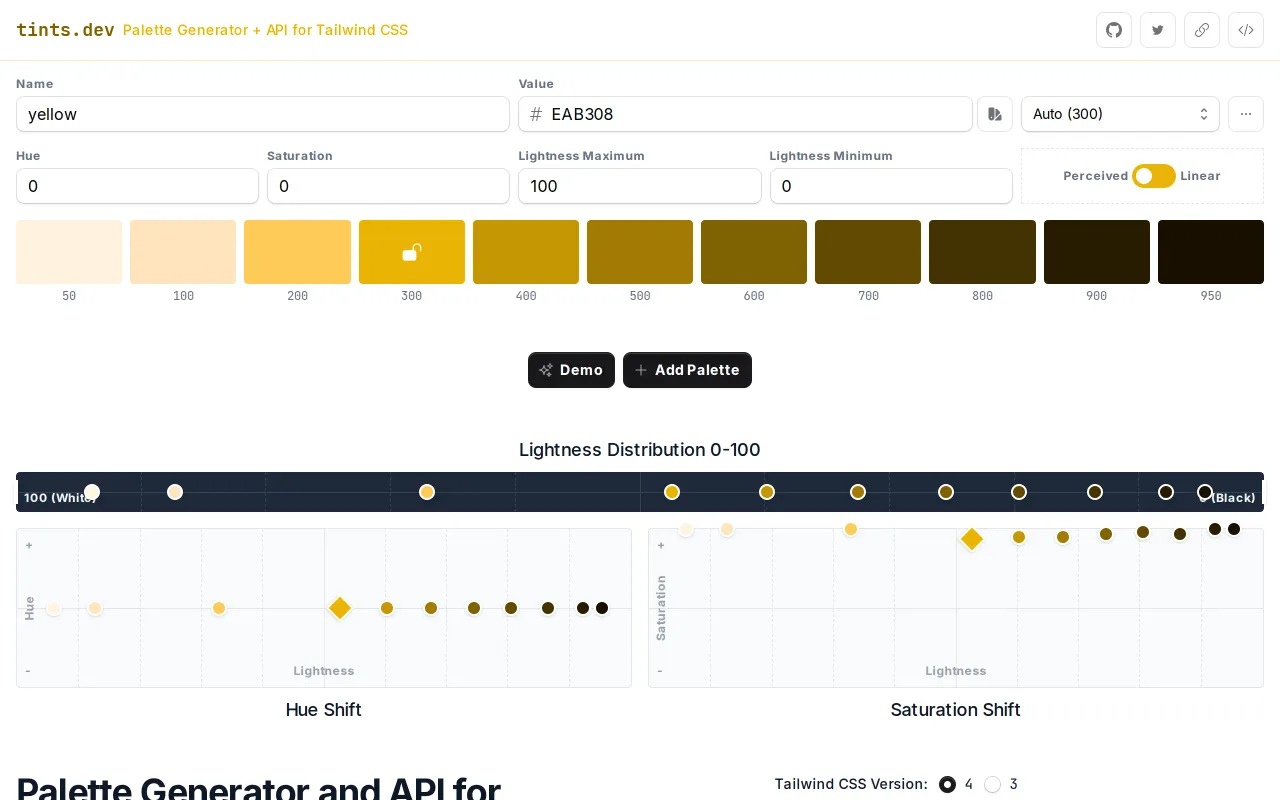The height and width of the screenshot is (800, 1280).
Task: Click the yellow diamond in Hue Shift chart
Action: tap(340, 608)
